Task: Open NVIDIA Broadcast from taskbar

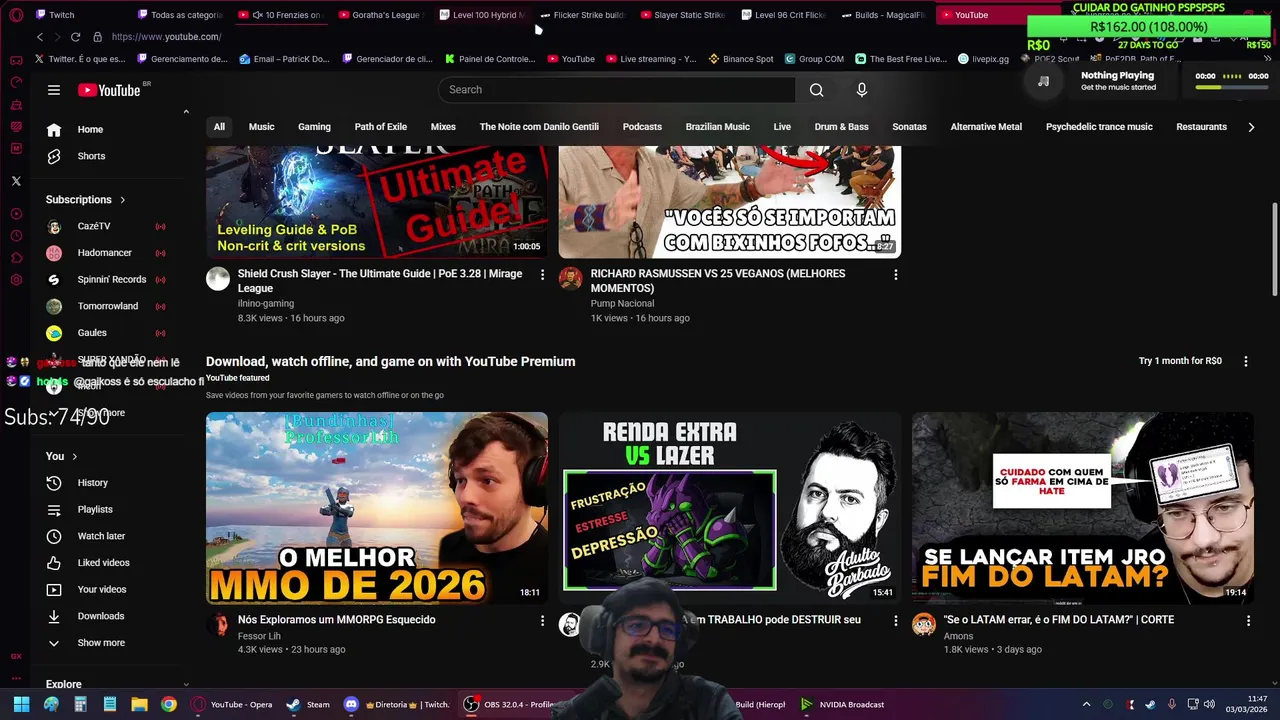Action: point(841,704)
